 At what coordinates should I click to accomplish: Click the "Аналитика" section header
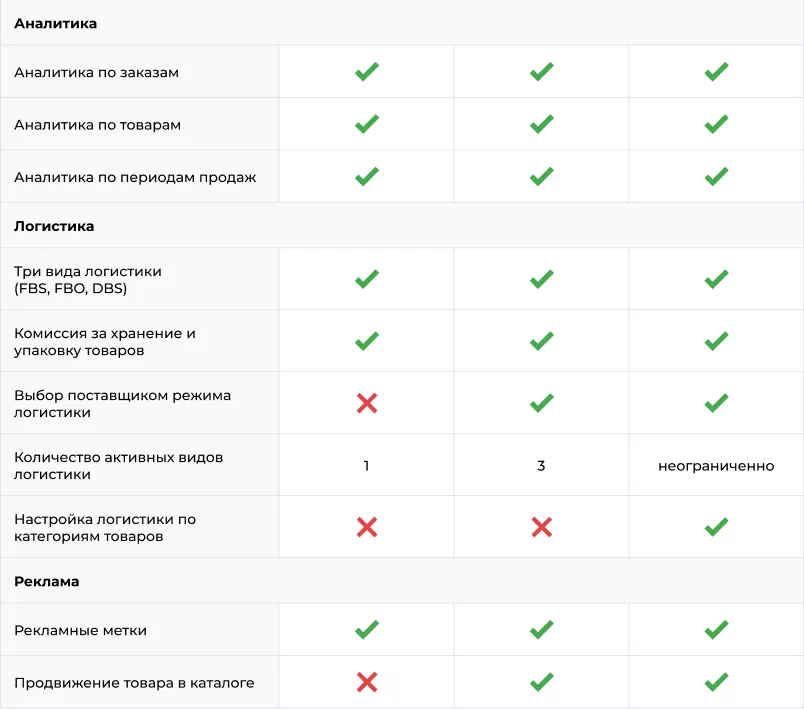(55, 23)
